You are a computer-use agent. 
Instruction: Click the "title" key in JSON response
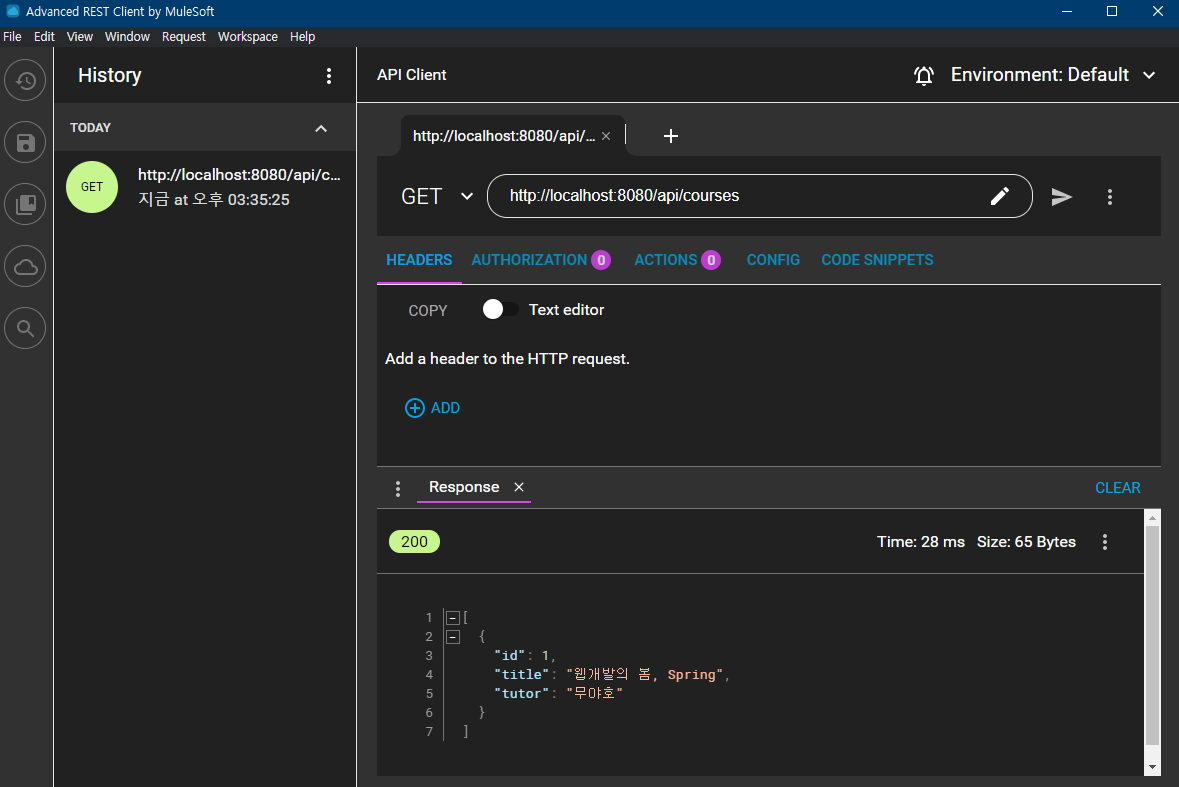tap(522, 675)
